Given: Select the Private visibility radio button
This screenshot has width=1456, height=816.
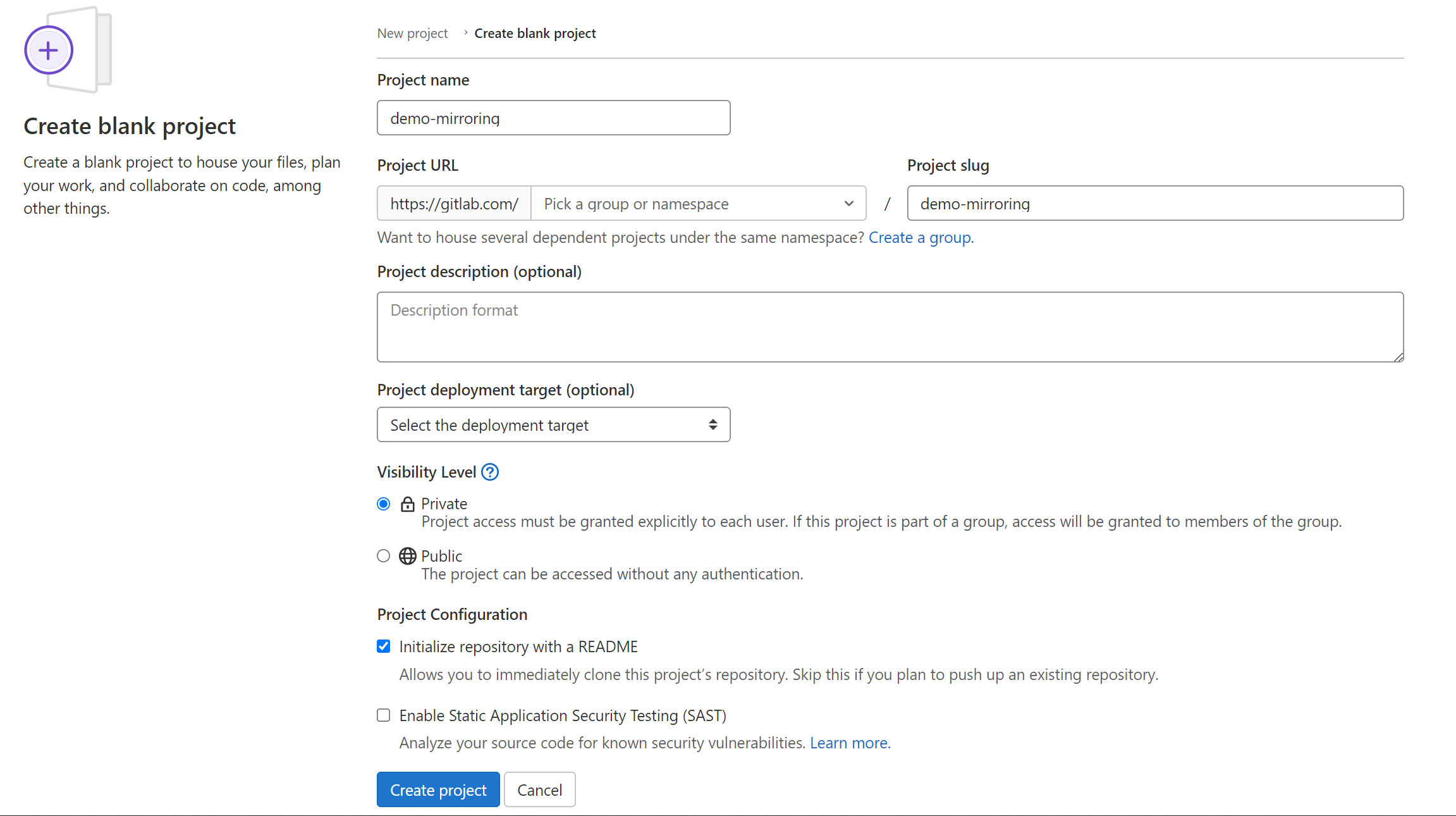Looking at the screenshot, I should point(384,504).
